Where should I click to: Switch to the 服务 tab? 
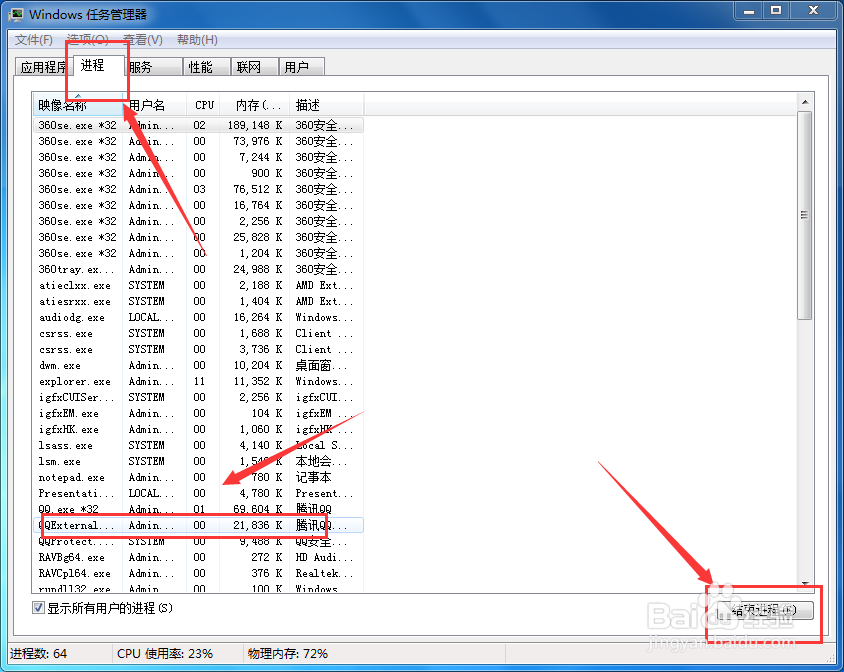154,67
